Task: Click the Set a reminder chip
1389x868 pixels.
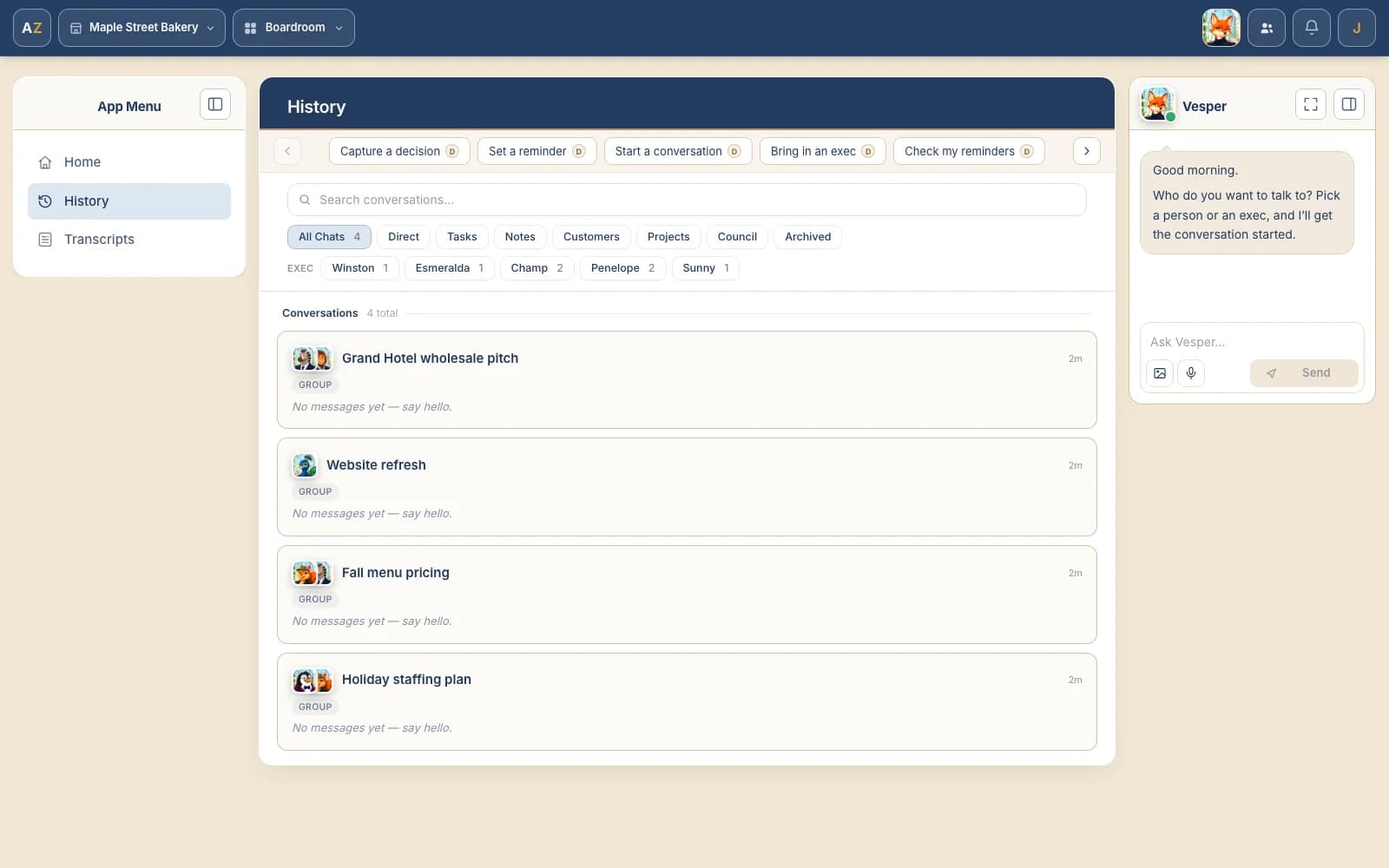Action: [x=537, y=151]
